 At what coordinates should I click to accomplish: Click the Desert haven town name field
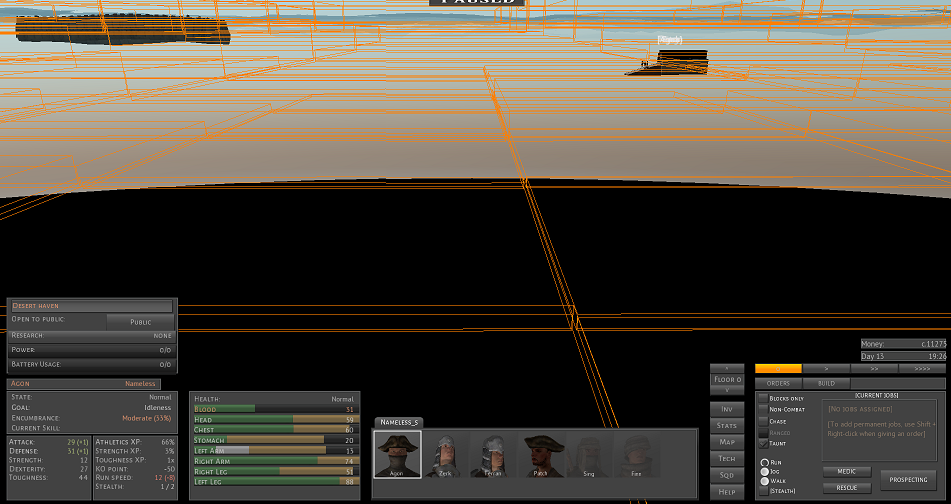tap(92, 306)
